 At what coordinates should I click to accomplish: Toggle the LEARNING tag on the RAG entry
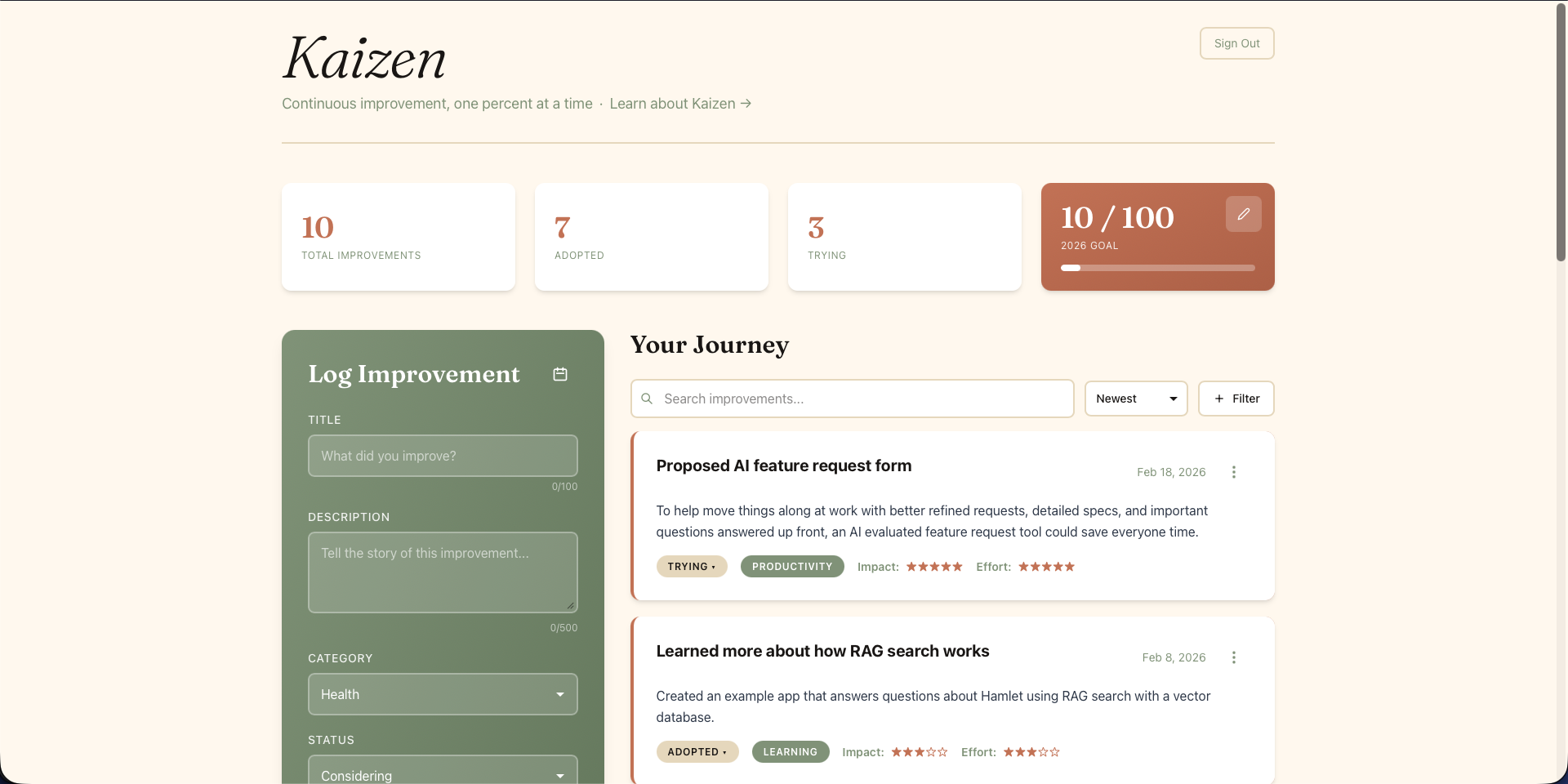pos(790,751)
